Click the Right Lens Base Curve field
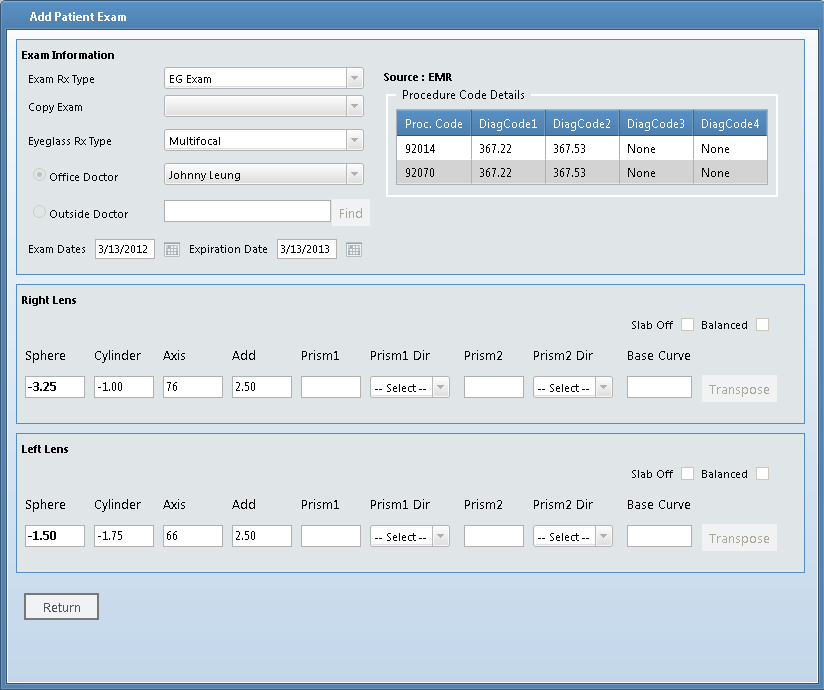The height and width of the screenshot is (690, 824). click(659, 387)
